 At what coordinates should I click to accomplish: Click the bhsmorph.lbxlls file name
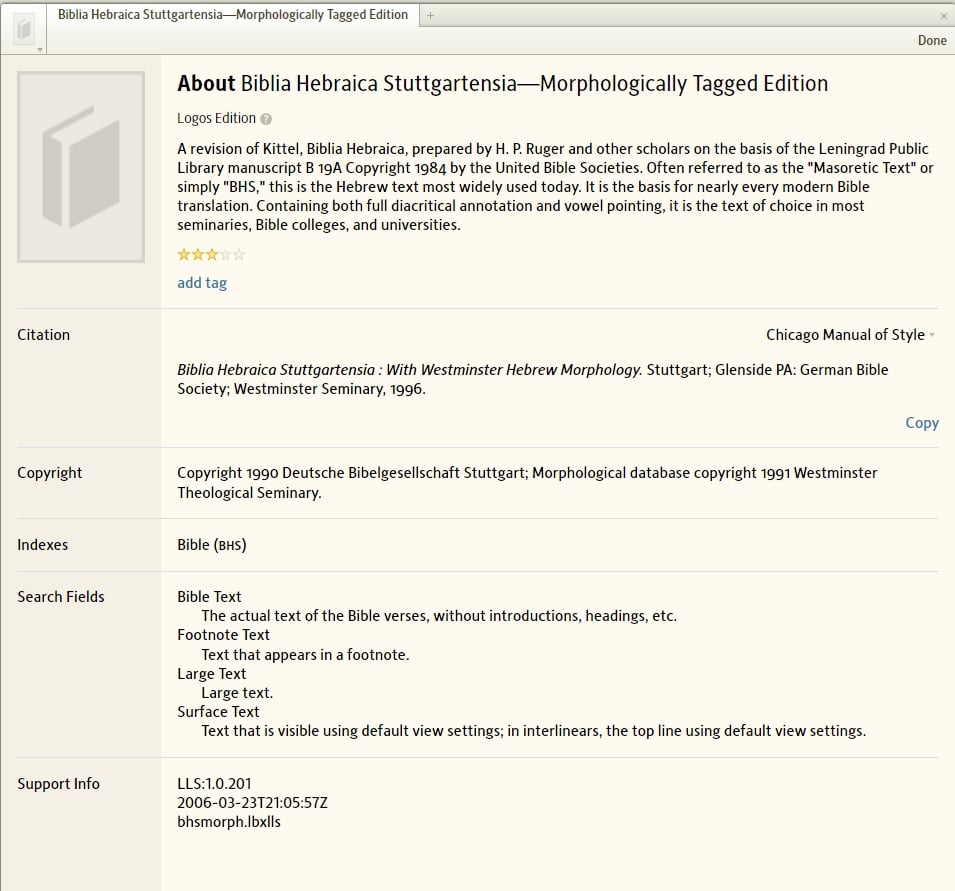(229, 822)
